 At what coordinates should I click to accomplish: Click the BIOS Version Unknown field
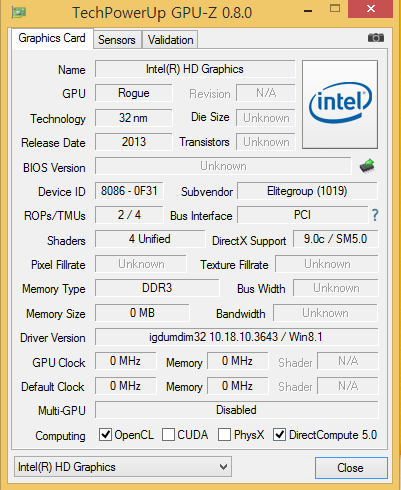coord(223,166)
